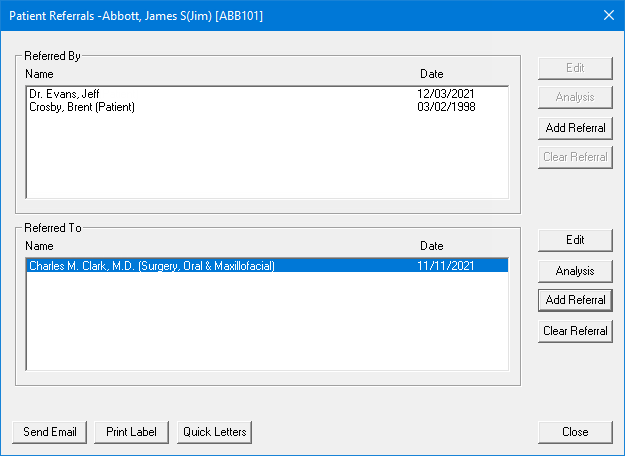This screenshot has height=456, width=625.
Task: Click the grayed-out Edit button in Referred By
Action: pos(574,68)
